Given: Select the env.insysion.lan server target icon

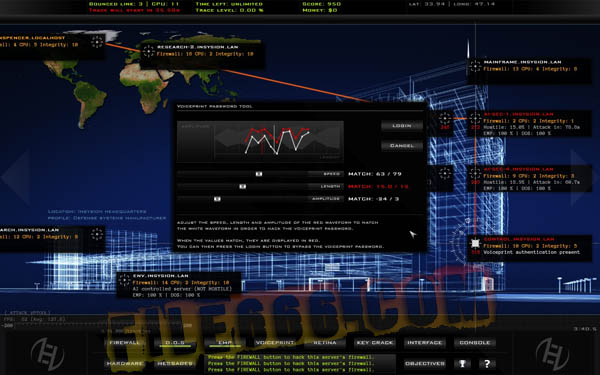Looking at the screenshot, I should [124, 280].
